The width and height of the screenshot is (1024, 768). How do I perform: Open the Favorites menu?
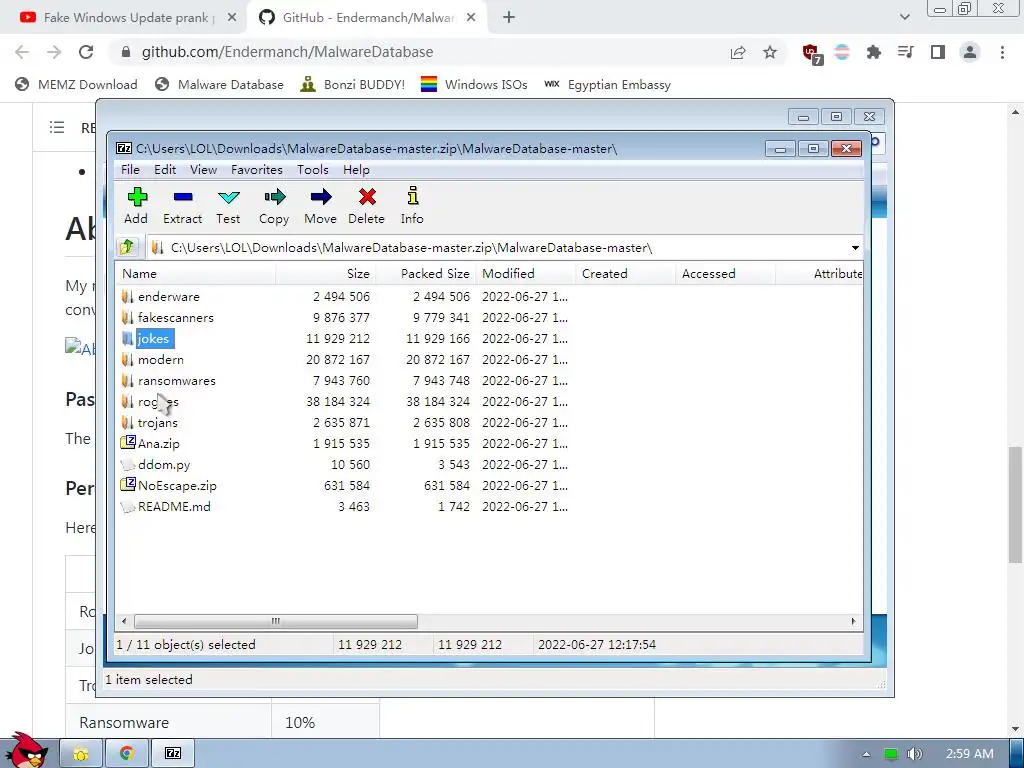tap(257, 170)
